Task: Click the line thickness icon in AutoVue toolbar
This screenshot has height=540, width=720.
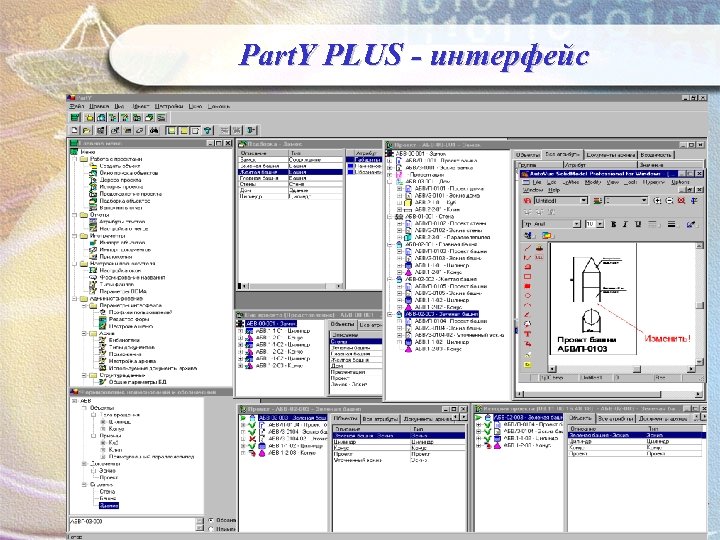Action: tap(671, 224)
